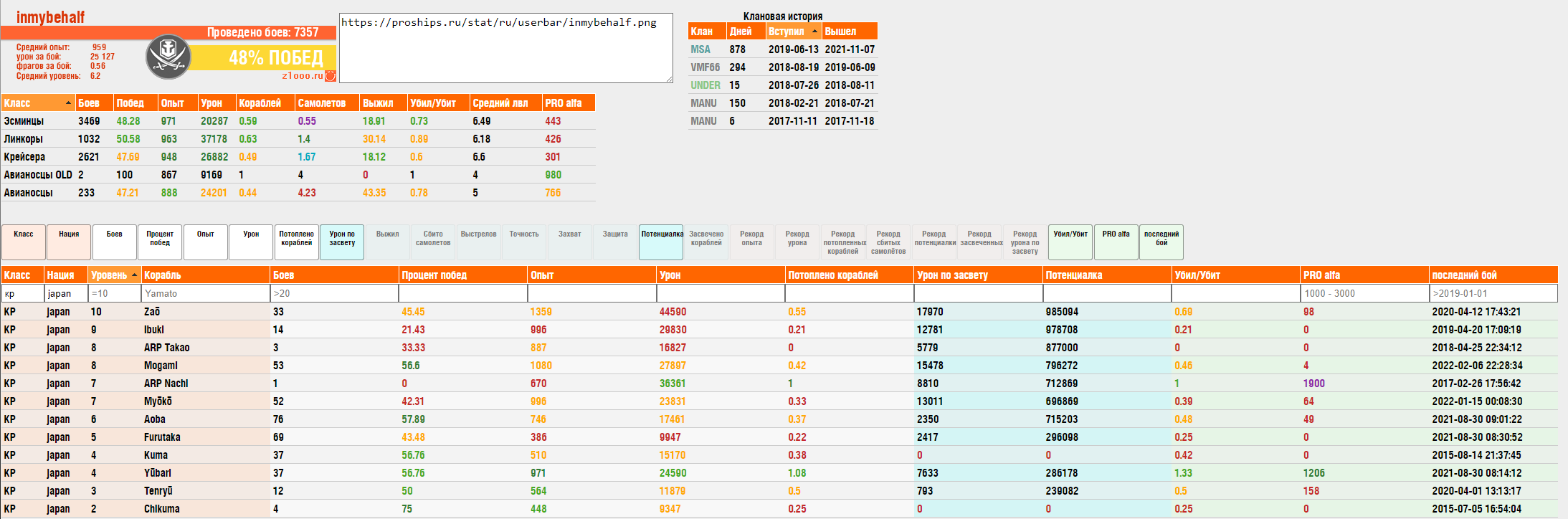The width and height of the screenshot is (1568, 519).
Task: Click the 'PRO alfa' filter input field
Action: (x=1364, y=293)
